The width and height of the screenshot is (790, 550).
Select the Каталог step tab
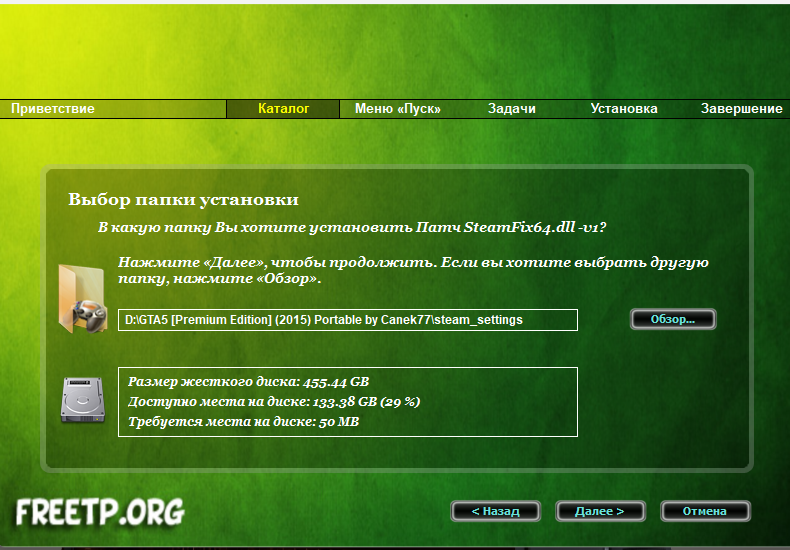tap(283, 109)
